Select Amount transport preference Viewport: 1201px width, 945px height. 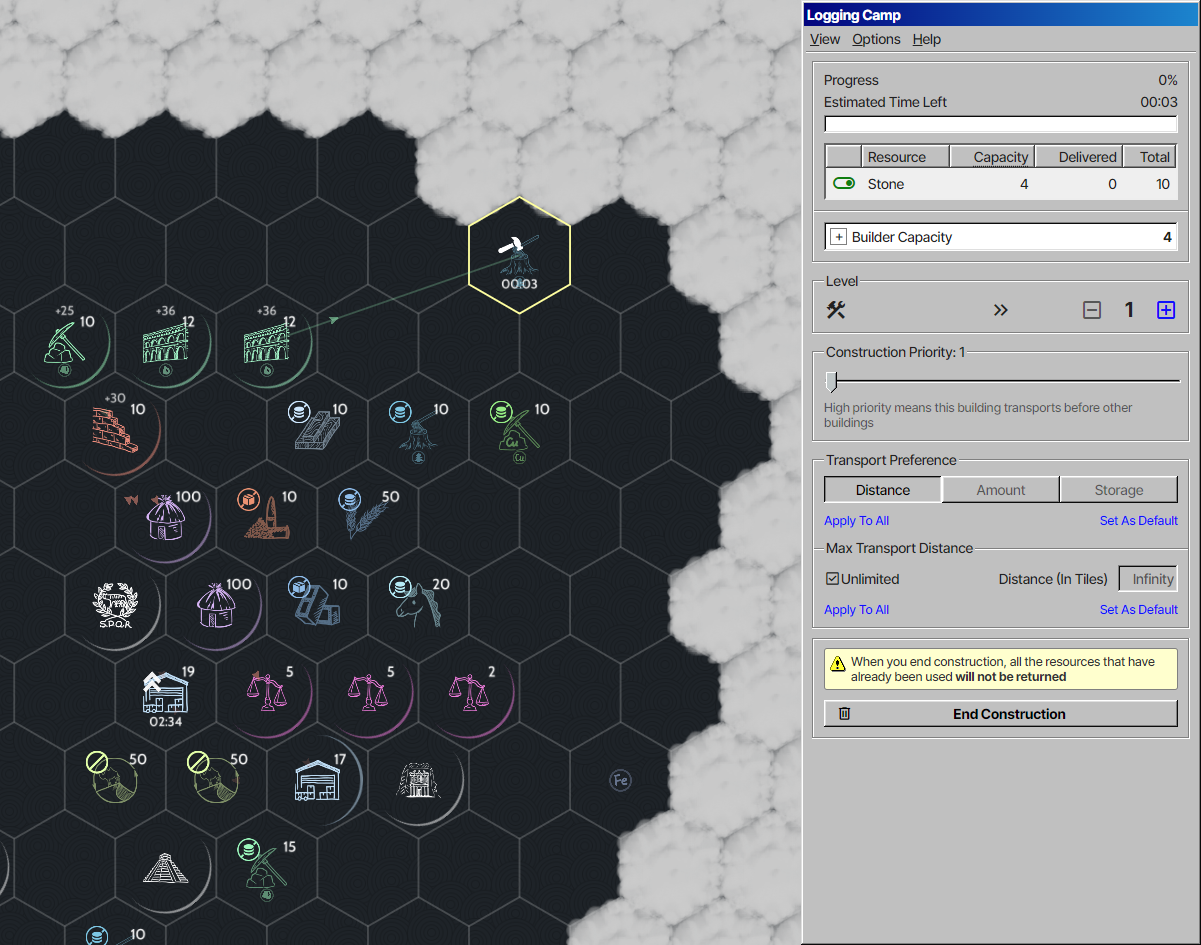point(1000,490)
